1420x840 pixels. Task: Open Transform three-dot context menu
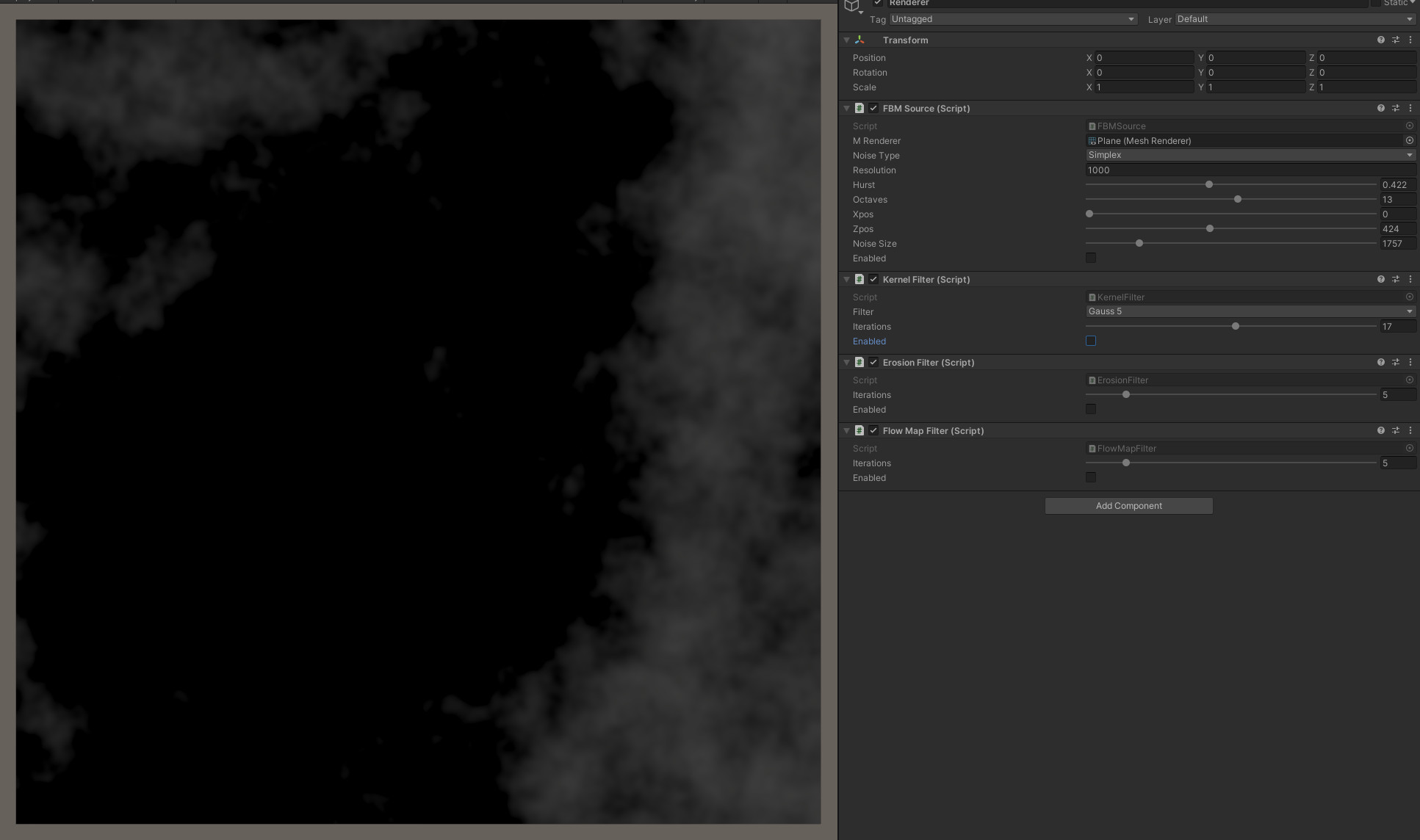point(1410,40)
